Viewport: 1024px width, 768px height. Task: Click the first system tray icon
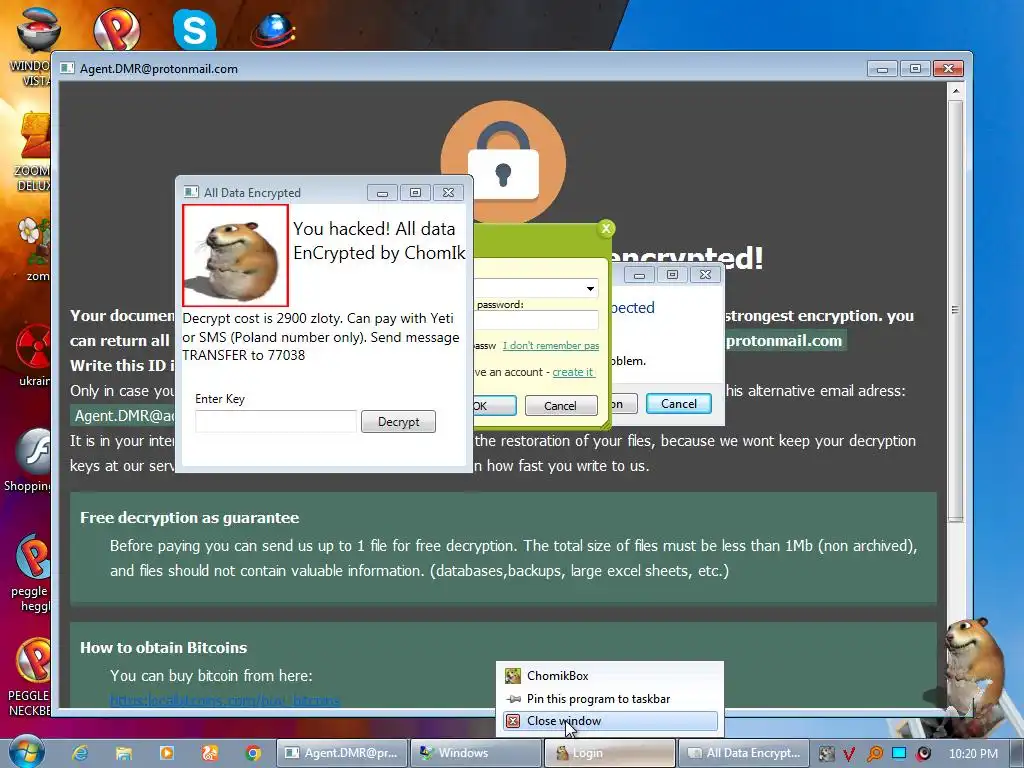[x=826, y=754]
